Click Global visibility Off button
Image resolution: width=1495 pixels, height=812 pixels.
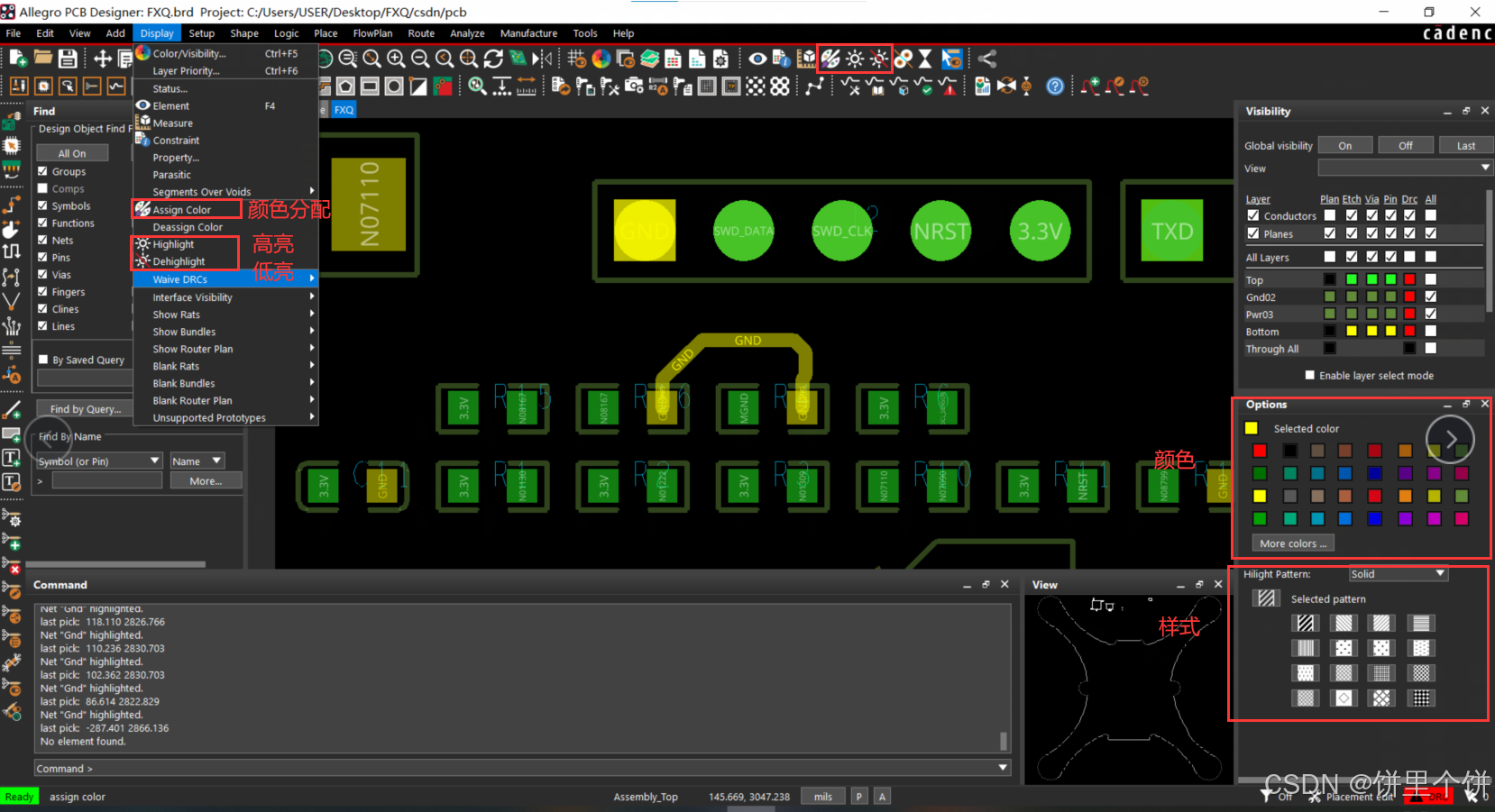coord(1406,145)
